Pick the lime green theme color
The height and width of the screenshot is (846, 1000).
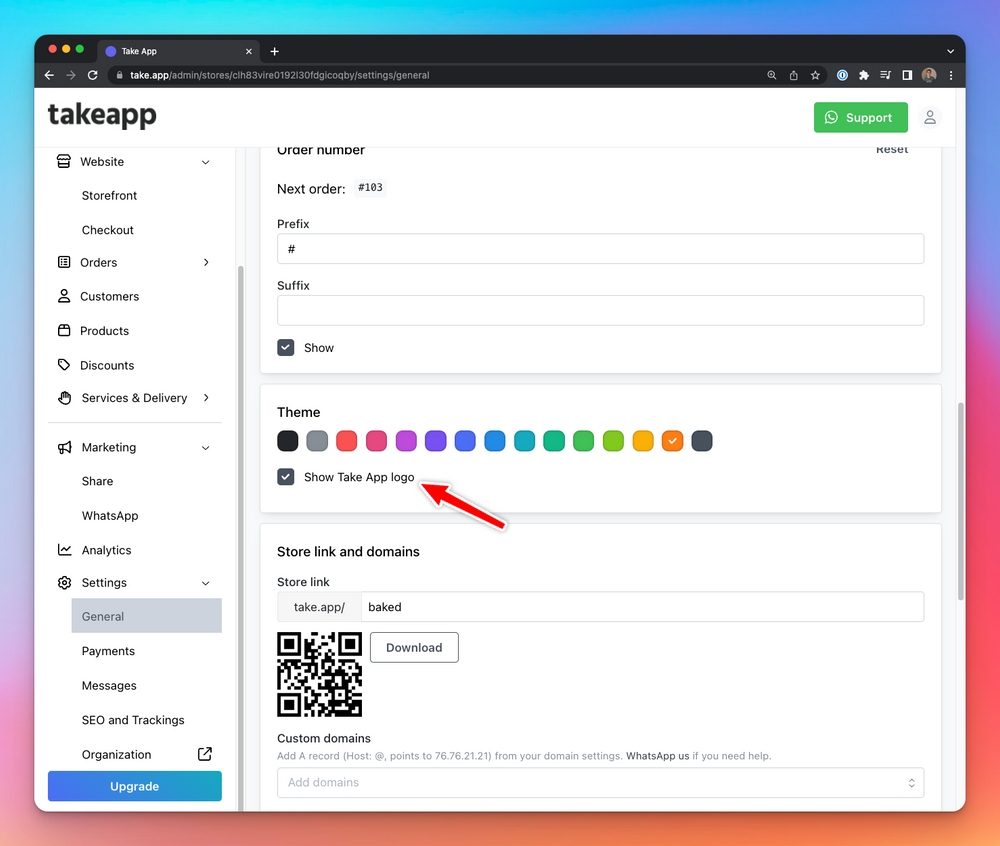point(613,441)
